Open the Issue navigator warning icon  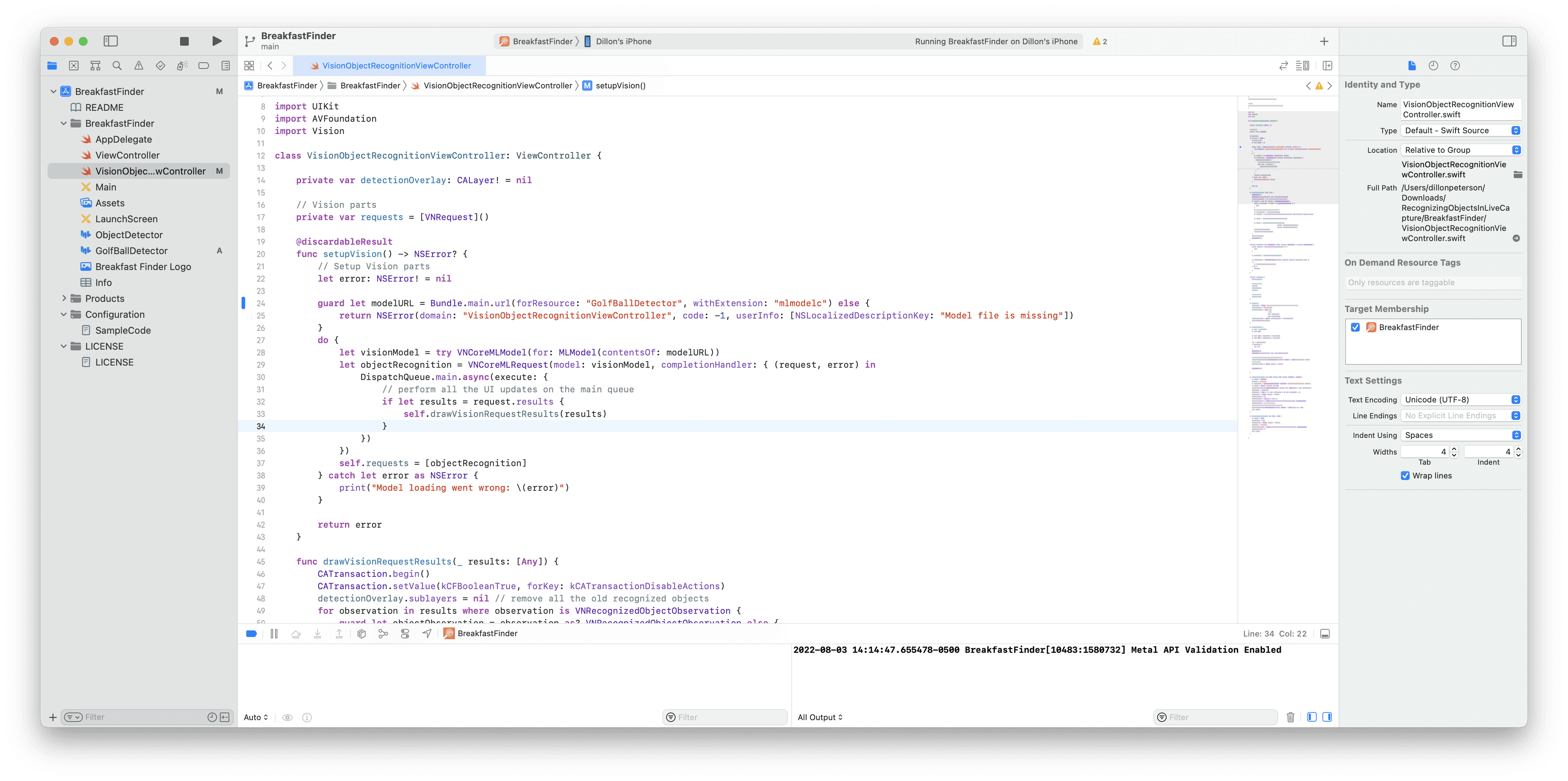[139, 66]
